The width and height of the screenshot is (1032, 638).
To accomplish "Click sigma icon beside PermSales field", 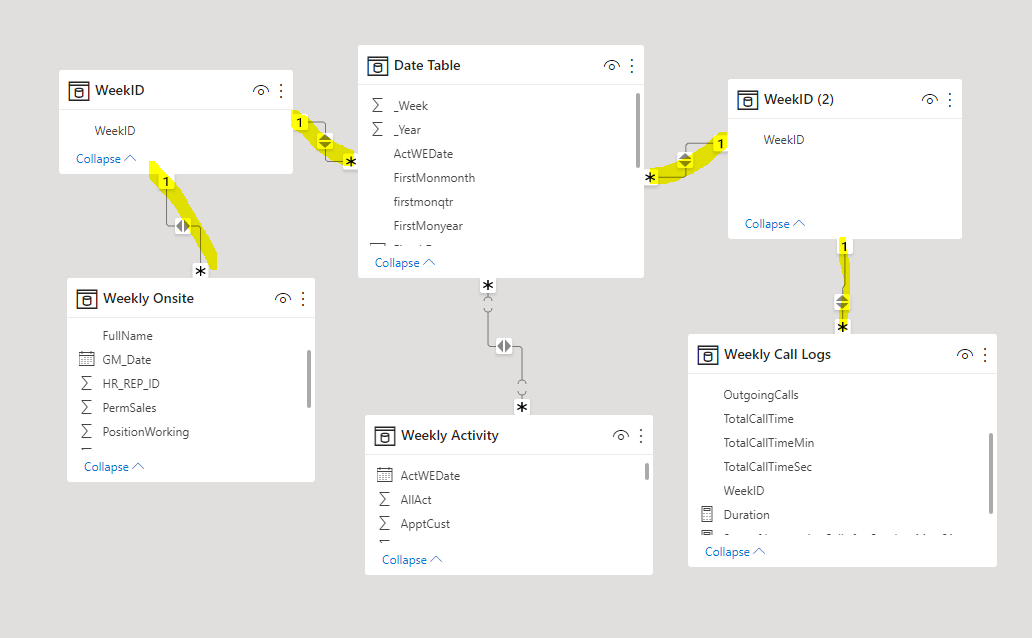I will coord(86,408).
